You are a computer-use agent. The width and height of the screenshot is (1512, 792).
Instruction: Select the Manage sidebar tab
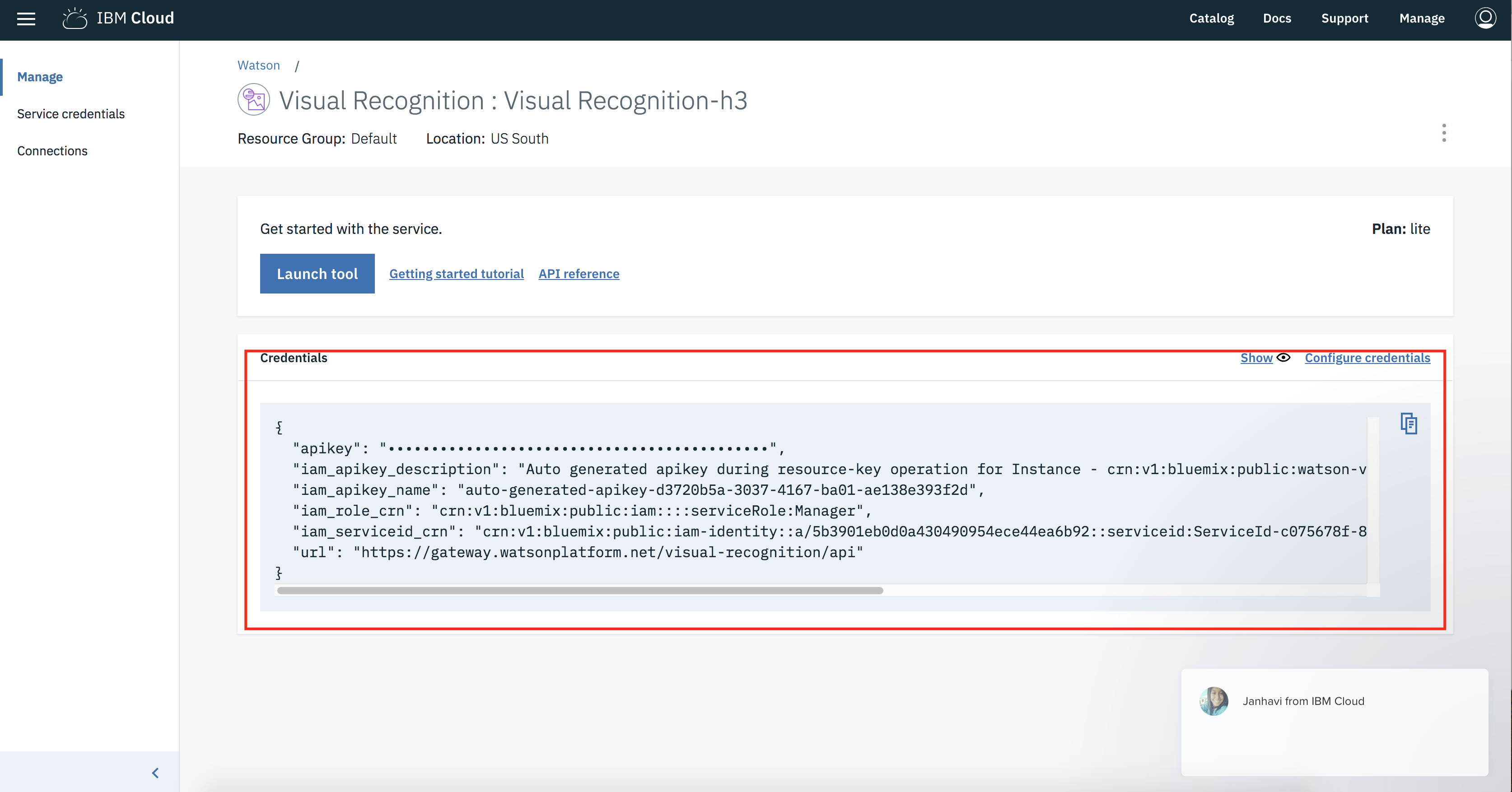(40, 77)
